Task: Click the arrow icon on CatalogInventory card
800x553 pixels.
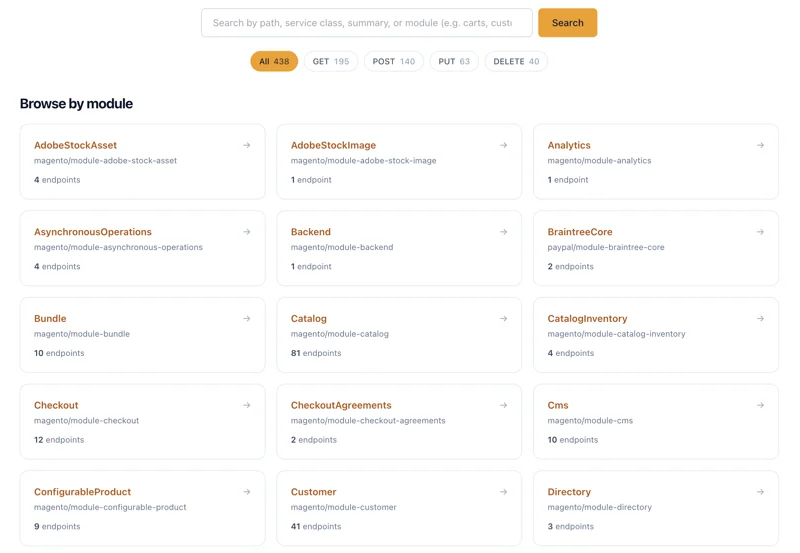Action: click(x=760, y=319)
